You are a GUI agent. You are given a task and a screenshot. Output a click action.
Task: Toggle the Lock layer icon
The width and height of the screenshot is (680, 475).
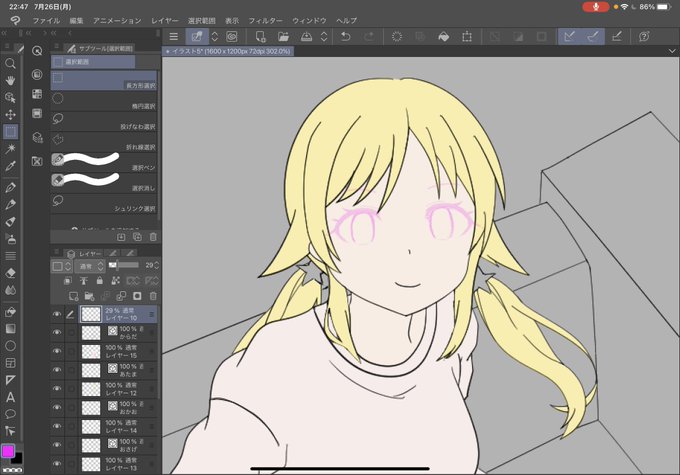point(100,281)
